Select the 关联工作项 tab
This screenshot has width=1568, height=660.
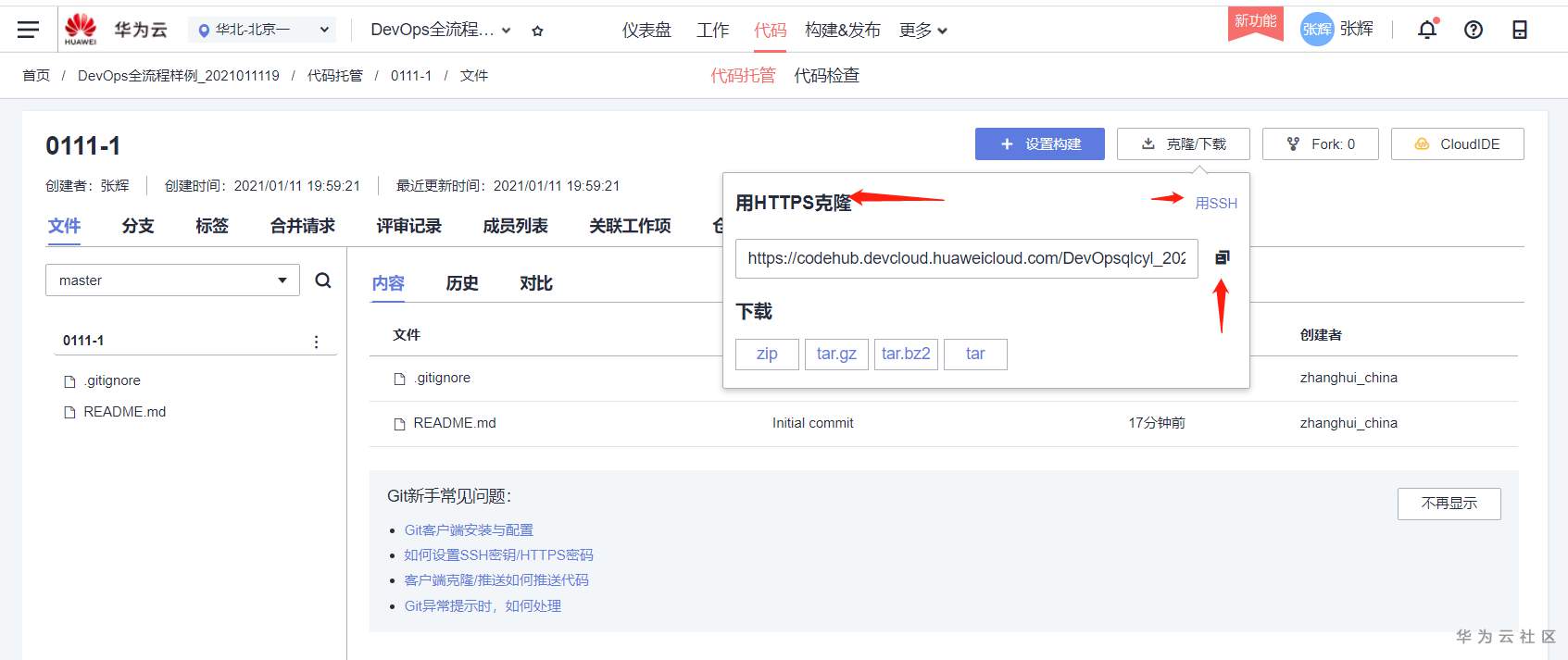(630, 226)
